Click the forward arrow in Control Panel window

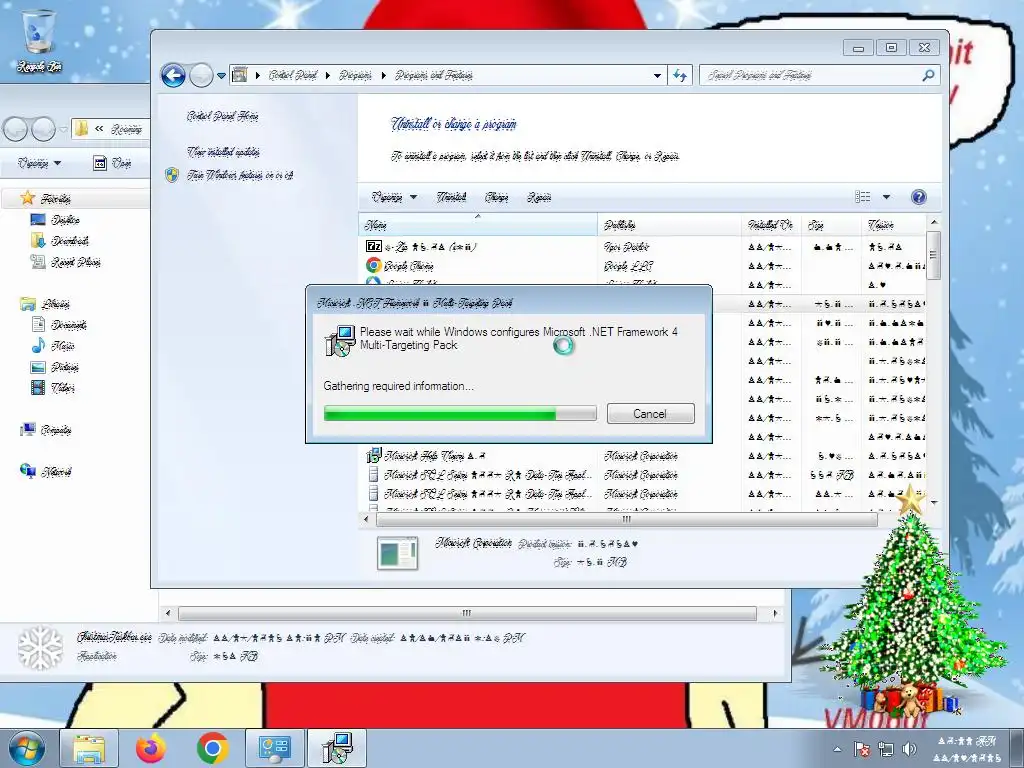pyautogui.click(x=201, y=76)
